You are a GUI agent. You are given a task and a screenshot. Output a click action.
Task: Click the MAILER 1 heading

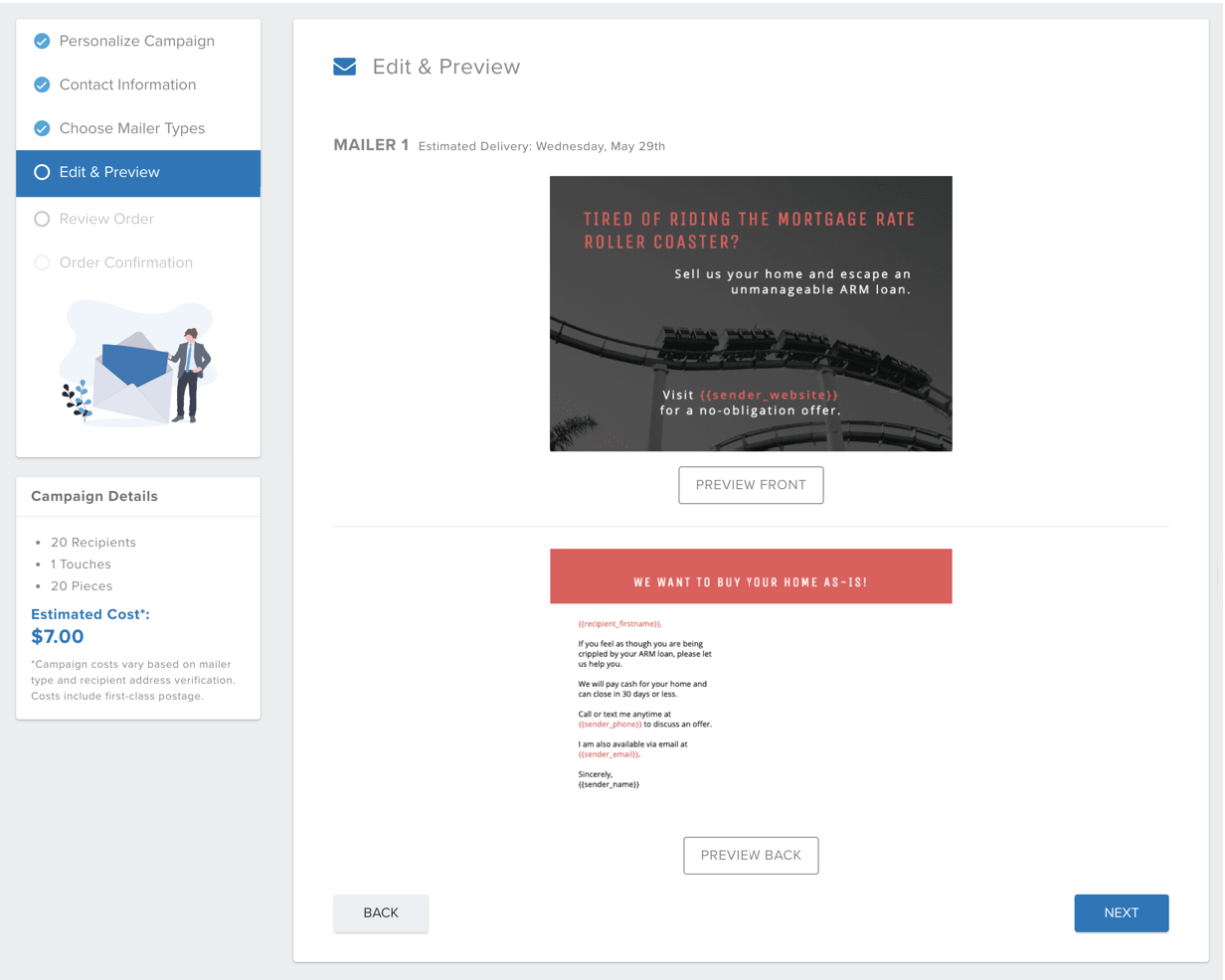click(371, 145)
